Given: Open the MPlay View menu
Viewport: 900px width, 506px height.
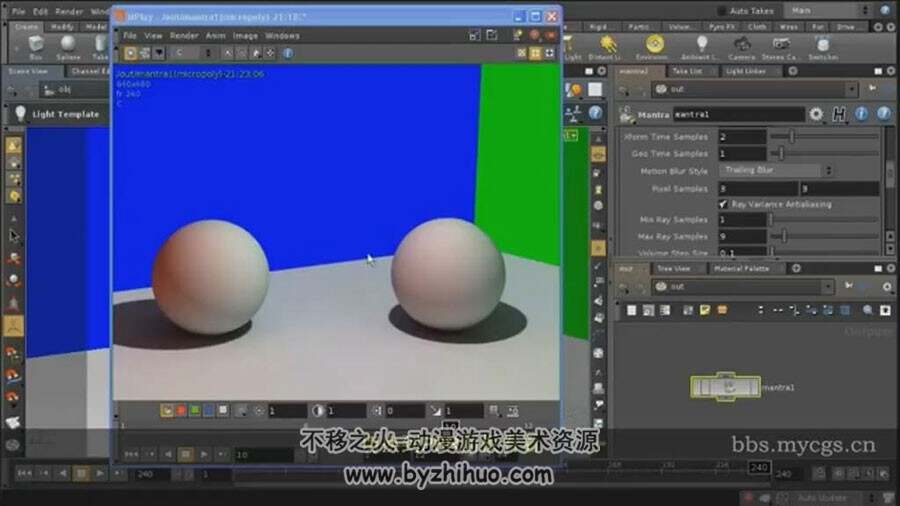Looking at the screenshot, I should click(x=153, y=36).
